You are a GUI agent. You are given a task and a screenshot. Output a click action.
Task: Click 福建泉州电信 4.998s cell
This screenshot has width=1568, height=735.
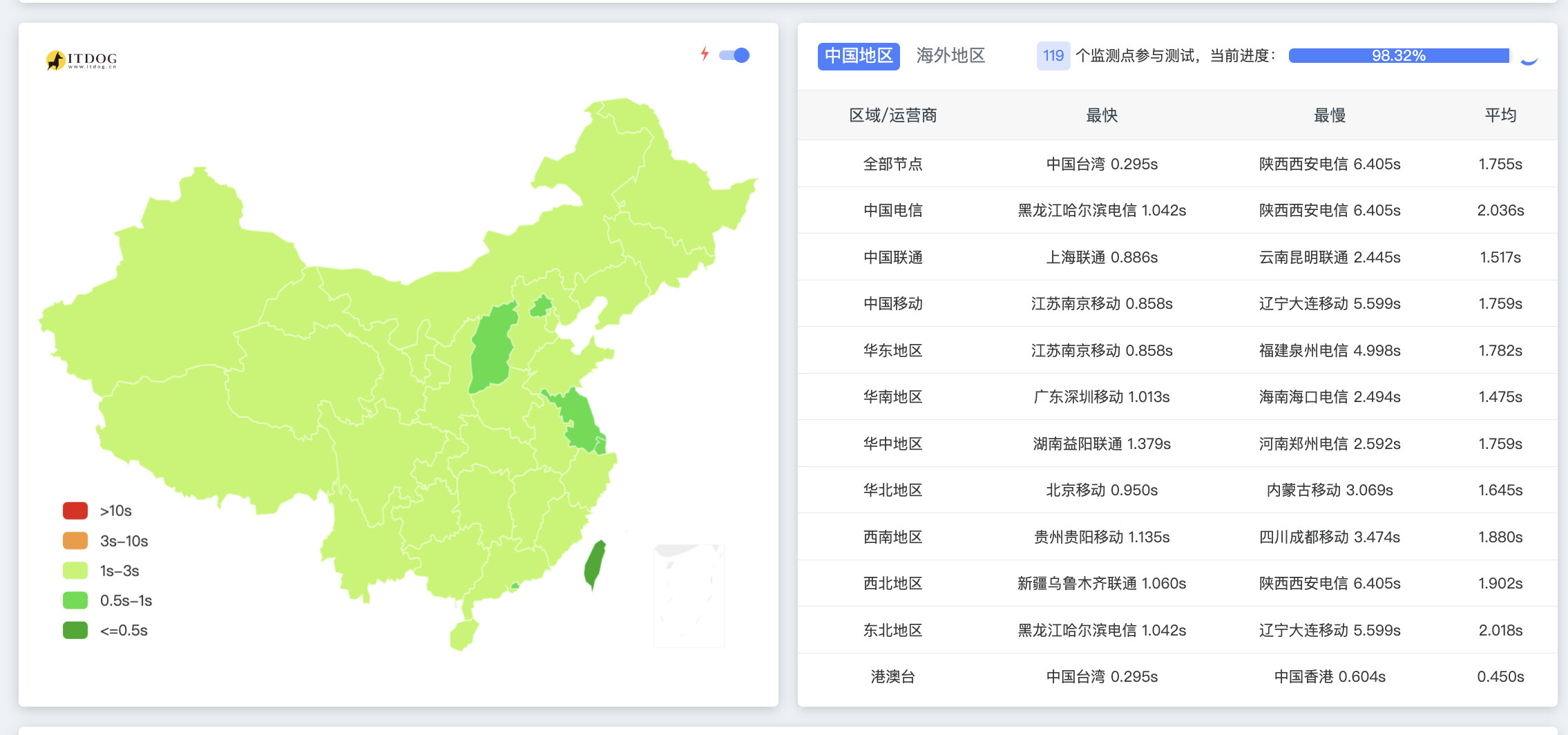click(1330, 350)
